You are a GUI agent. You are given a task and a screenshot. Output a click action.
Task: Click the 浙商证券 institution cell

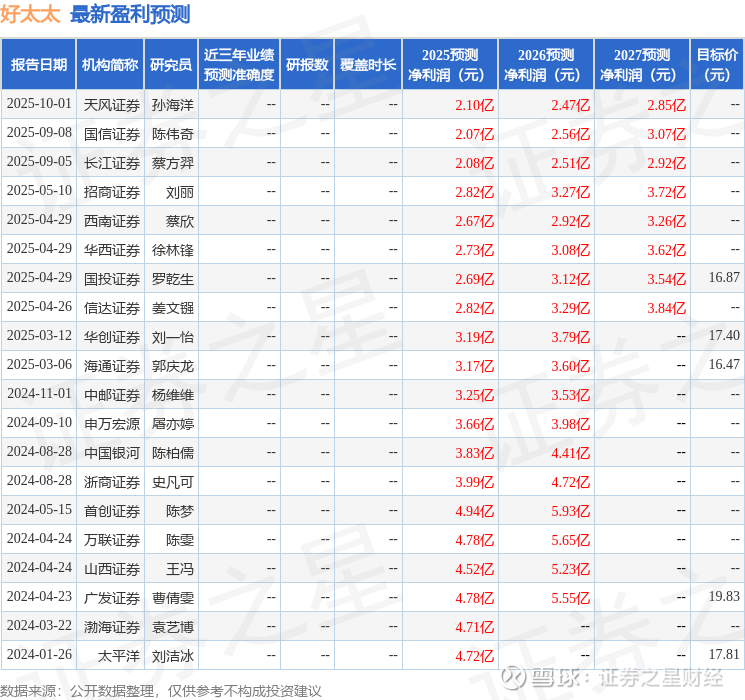click(112, 482)
